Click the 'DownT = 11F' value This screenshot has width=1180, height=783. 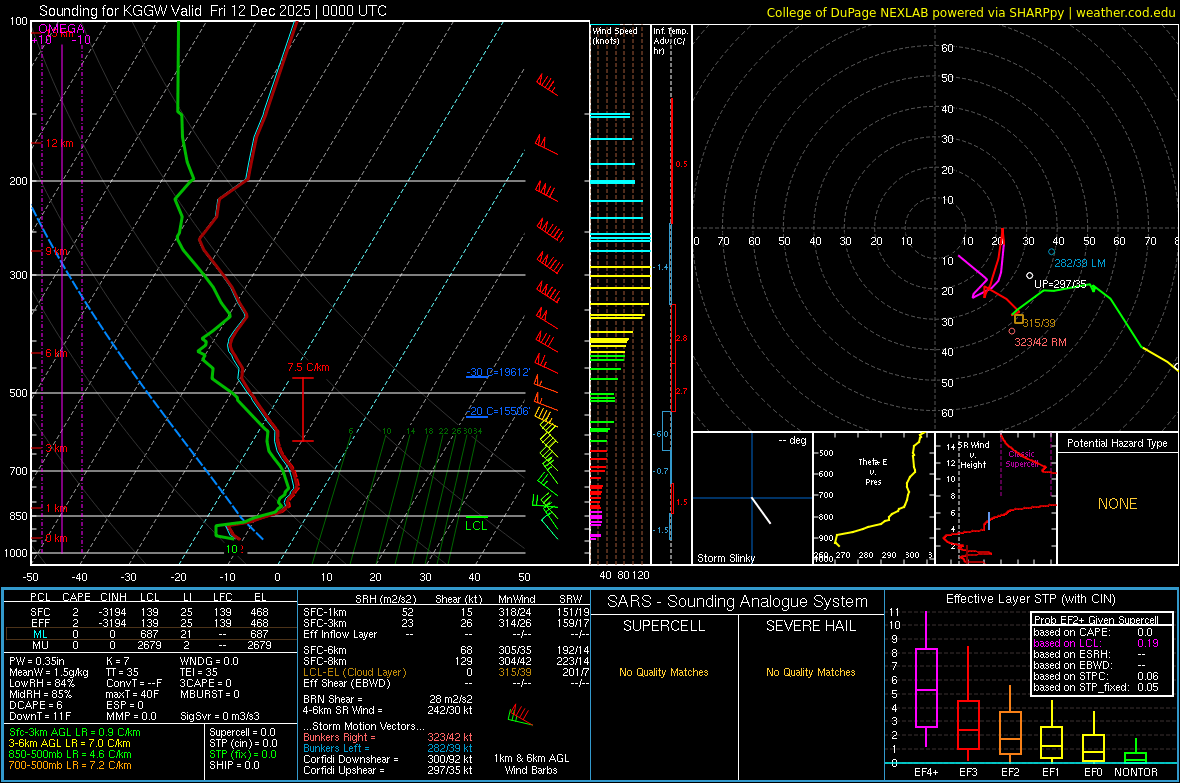39,716
